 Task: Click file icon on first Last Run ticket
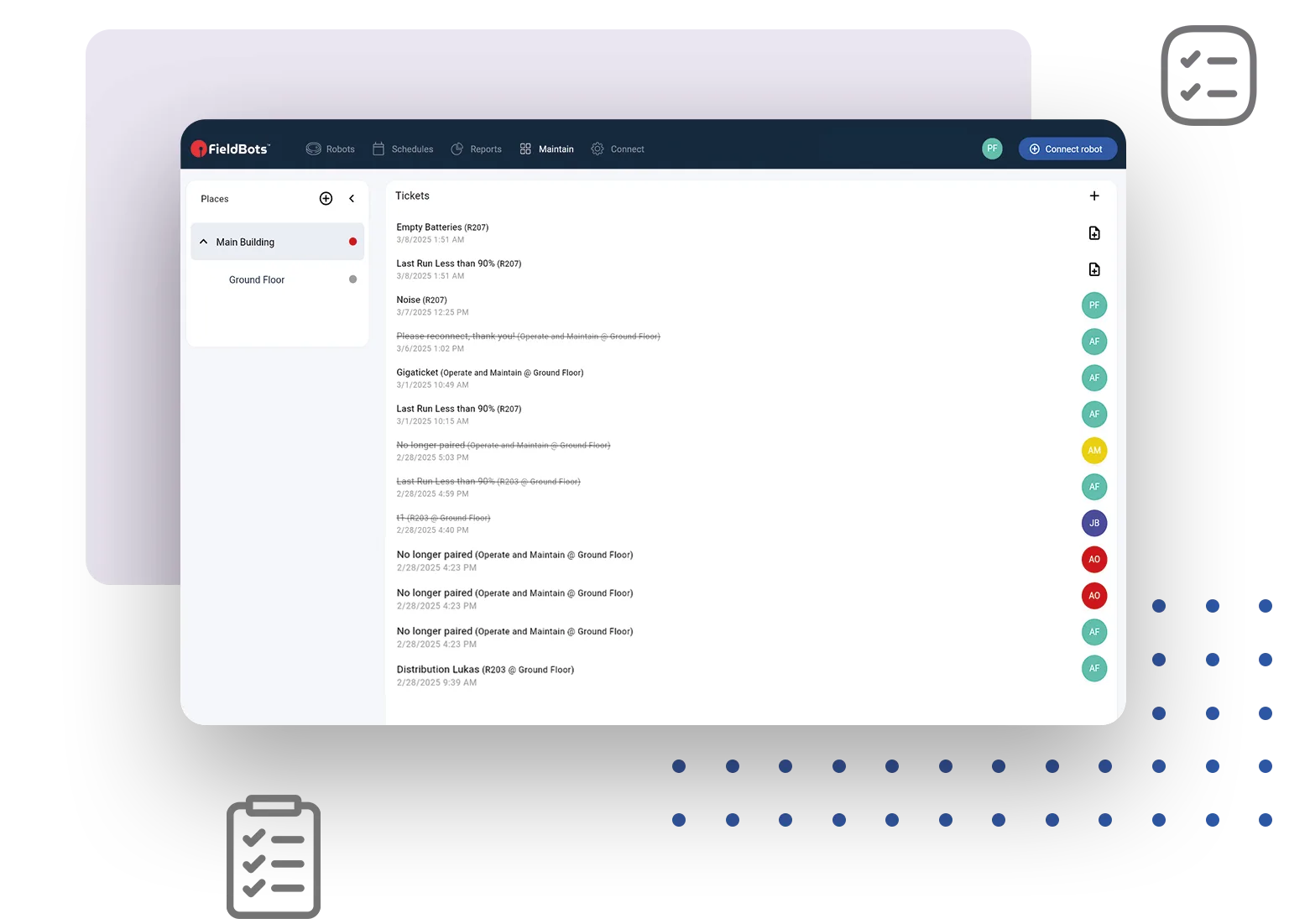1094,269
